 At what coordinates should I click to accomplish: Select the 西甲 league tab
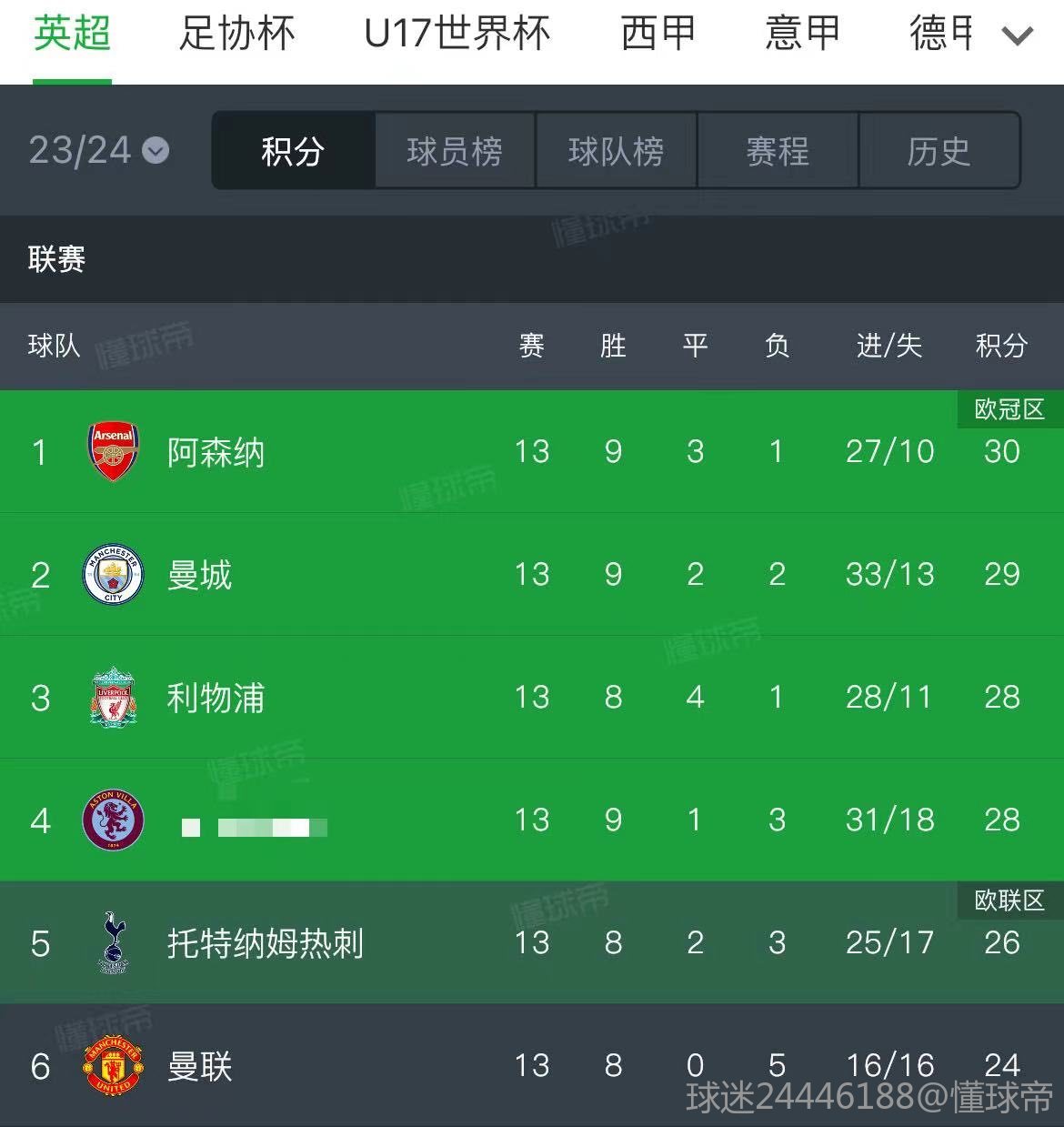coord(657,35)
